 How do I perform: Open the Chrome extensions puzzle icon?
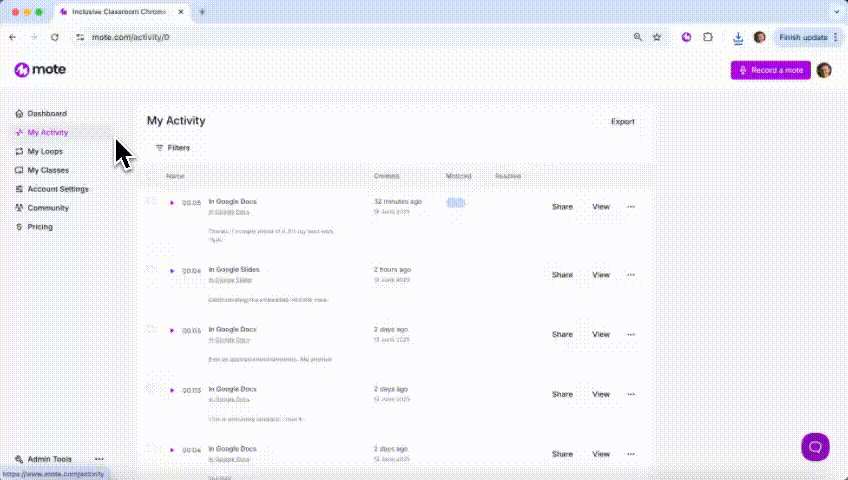pyautogui.click(x=708, y=37)
